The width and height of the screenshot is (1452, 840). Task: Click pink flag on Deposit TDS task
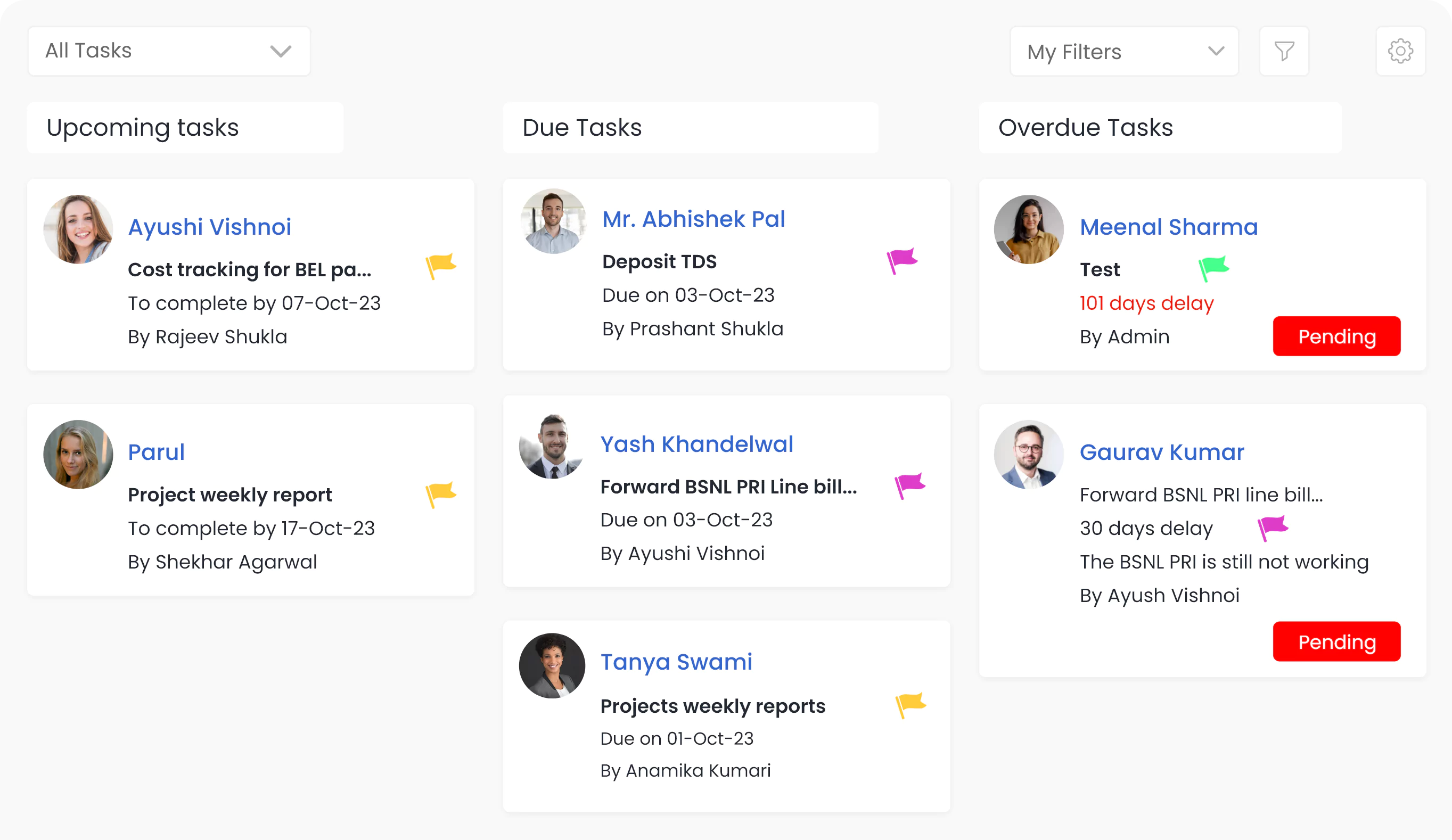[x=902, y=260]
